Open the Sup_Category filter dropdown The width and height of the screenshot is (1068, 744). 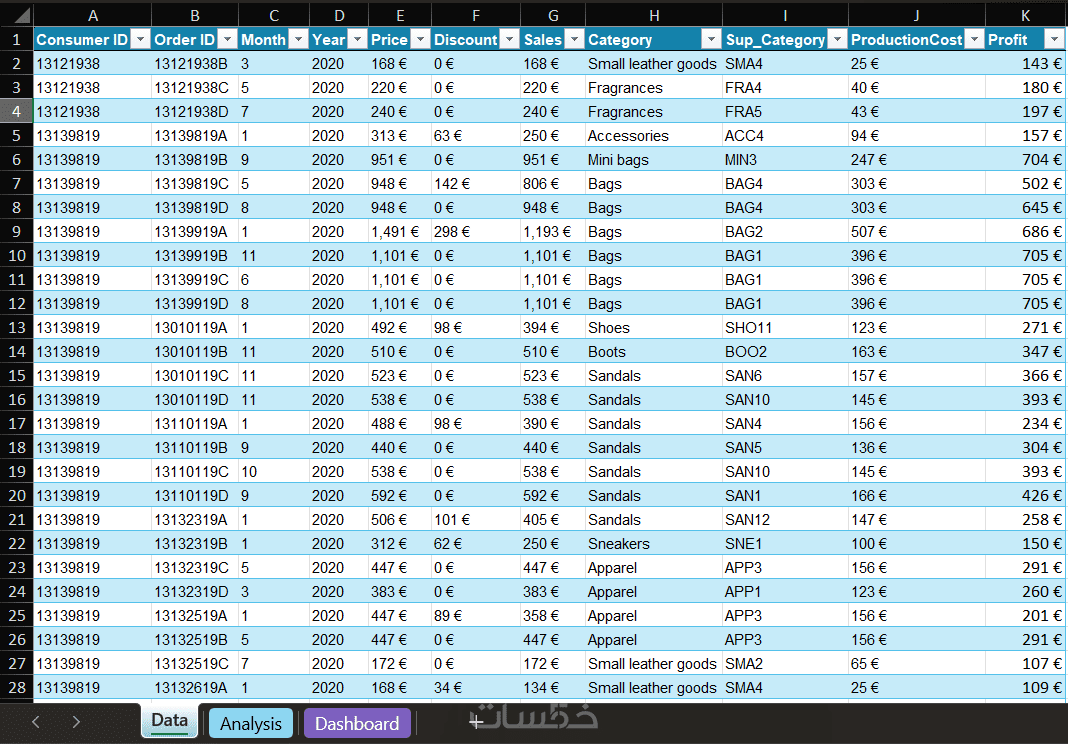pos(837,40)
